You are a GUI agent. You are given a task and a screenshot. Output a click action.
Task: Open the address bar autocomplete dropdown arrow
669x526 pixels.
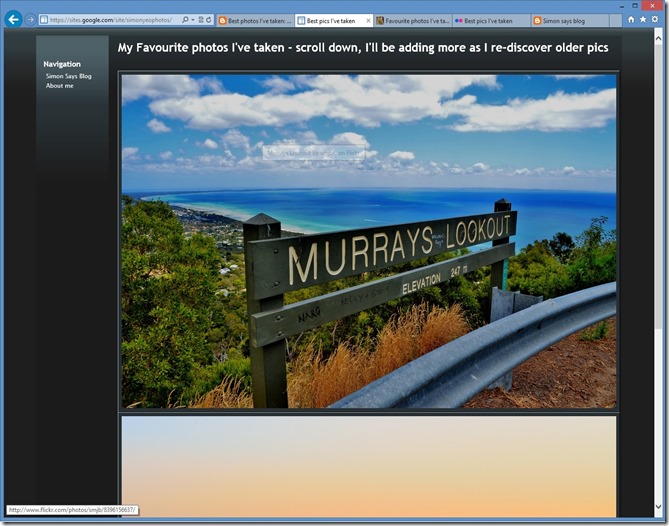click(193, 20)
